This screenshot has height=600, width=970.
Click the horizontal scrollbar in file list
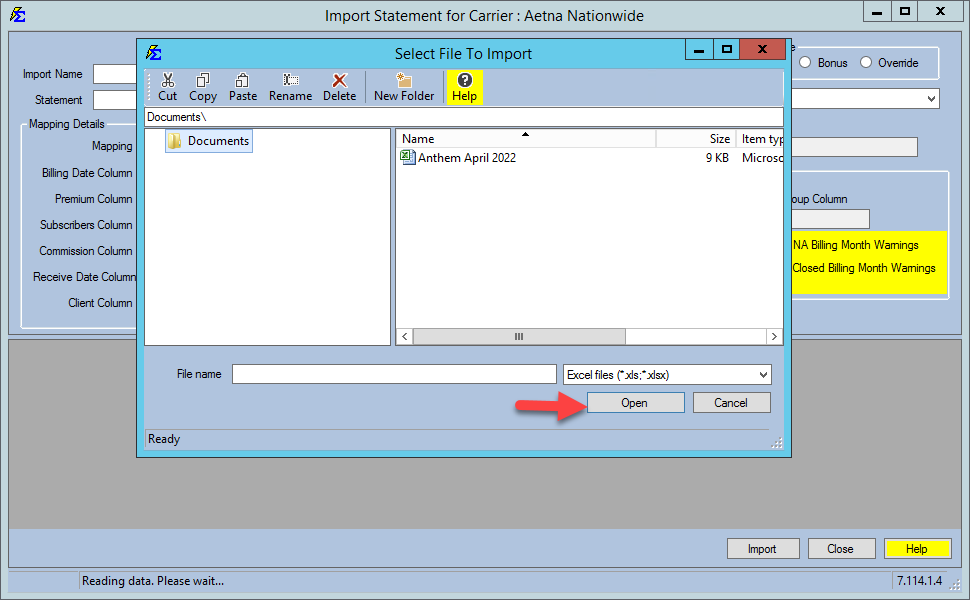(519, 337)
